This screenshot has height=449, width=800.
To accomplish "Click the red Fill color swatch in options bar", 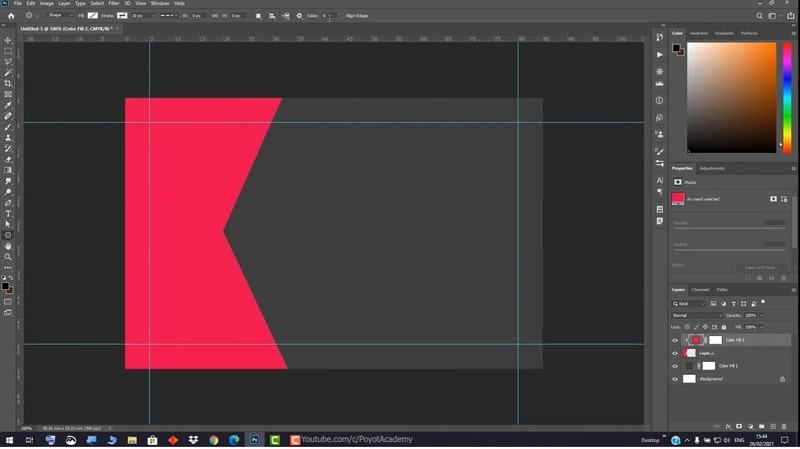I will click(x=93, y=15).
